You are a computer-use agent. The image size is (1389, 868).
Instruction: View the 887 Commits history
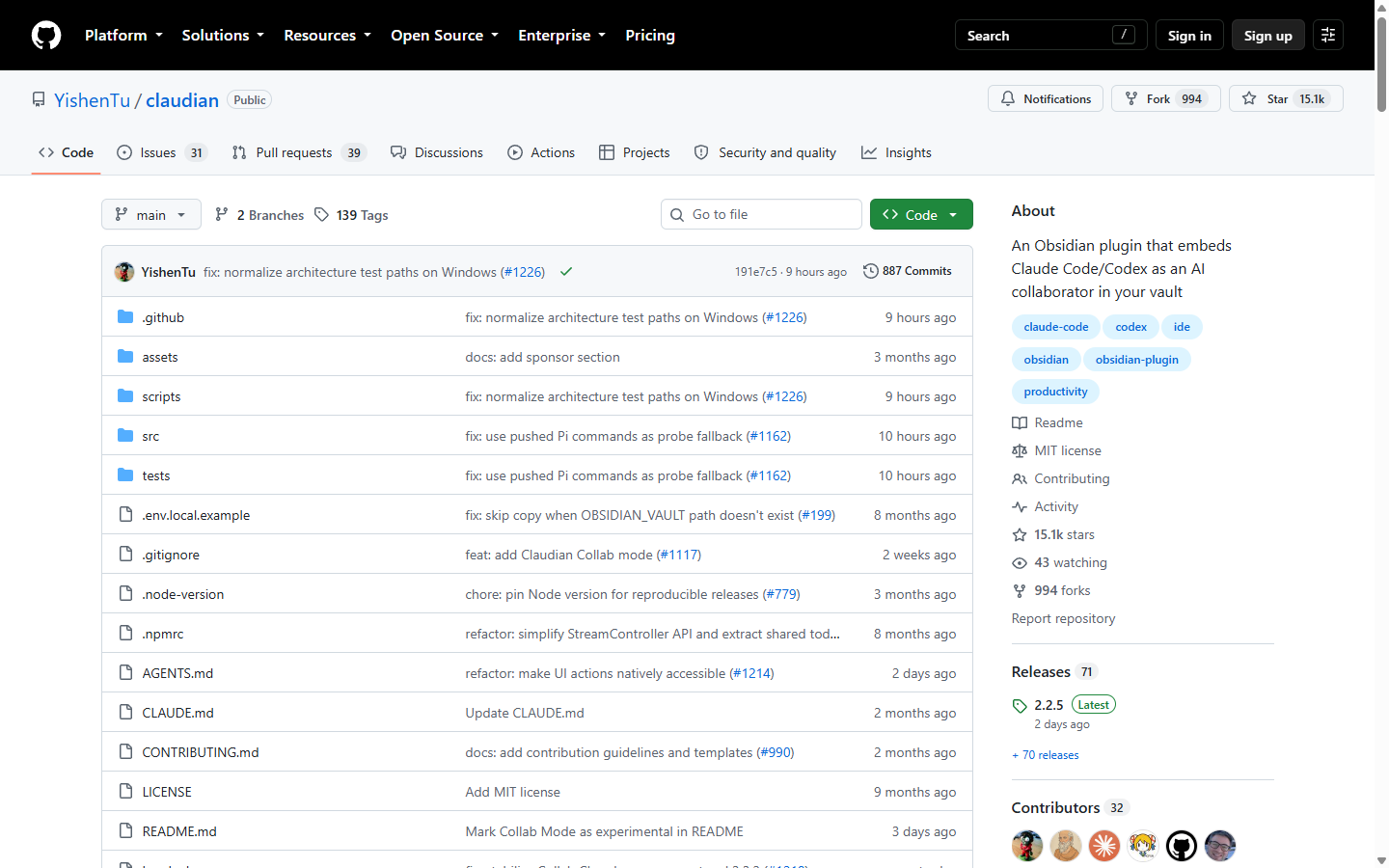pyautogui.click(x=908, y=271)
